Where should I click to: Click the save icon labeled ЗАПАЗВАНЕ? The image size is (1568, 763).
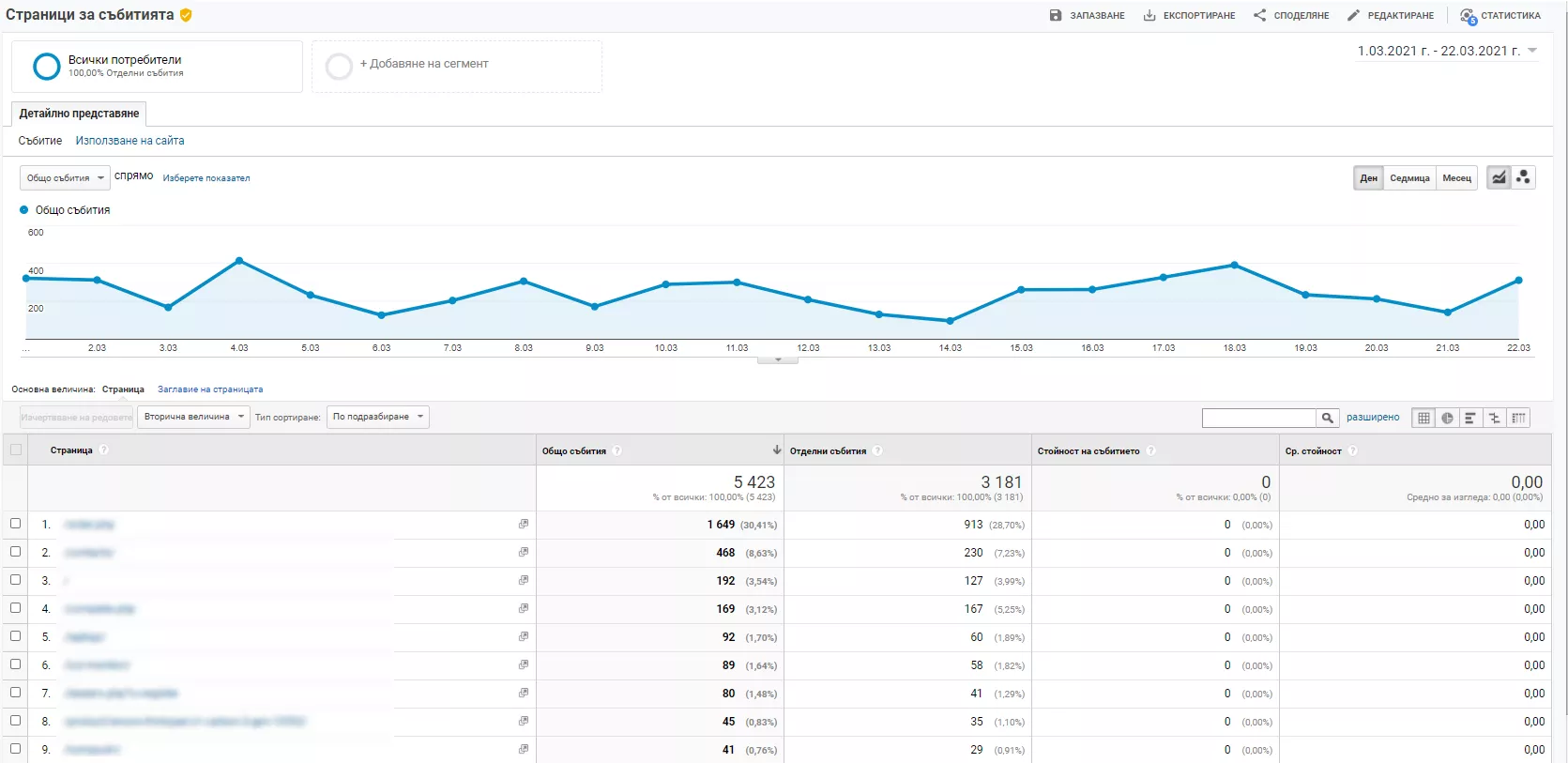tap(1056, 15)
